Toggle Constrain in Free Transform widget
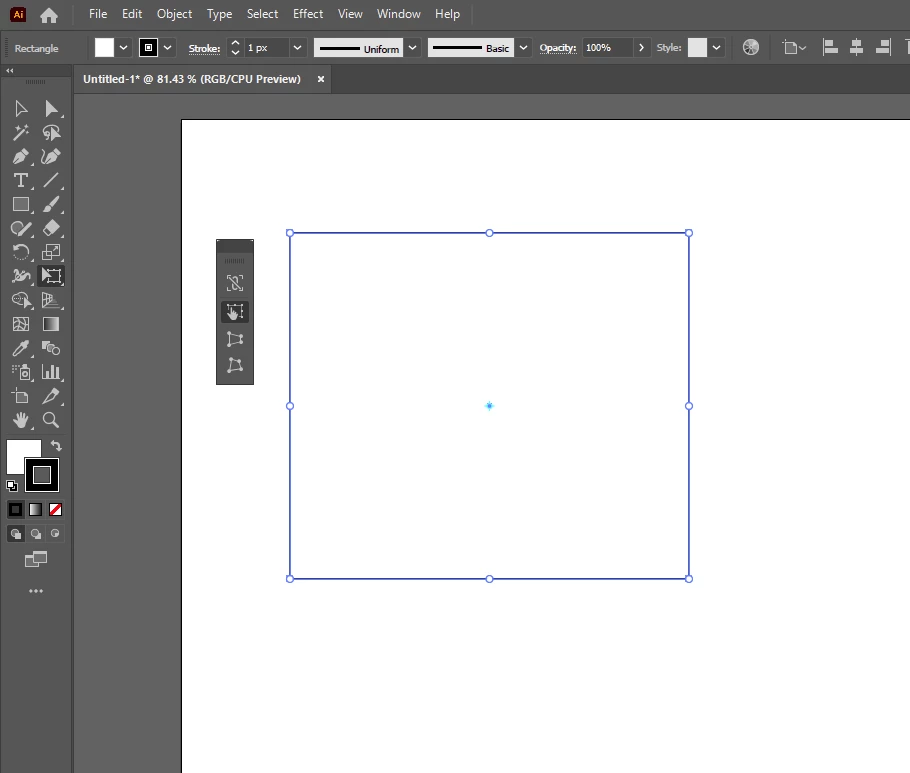Viewport: 910px width, 773px height. point(235,283)
